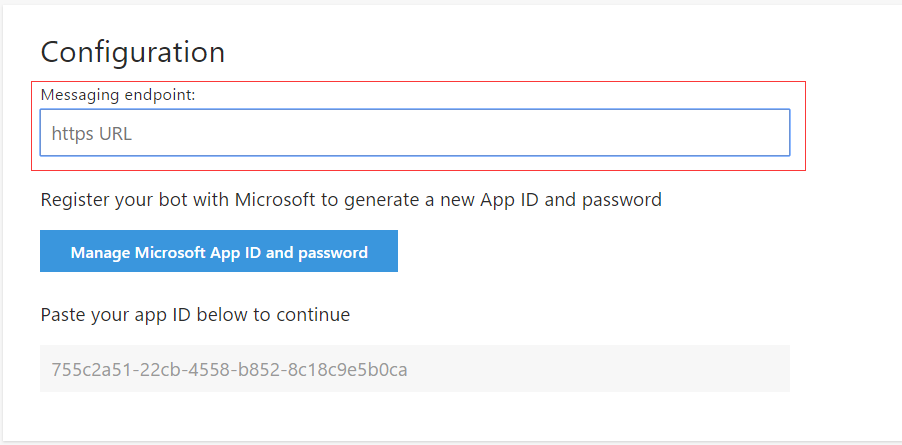Click the Messaging endpoint https URL input

[x=415, y=133]
